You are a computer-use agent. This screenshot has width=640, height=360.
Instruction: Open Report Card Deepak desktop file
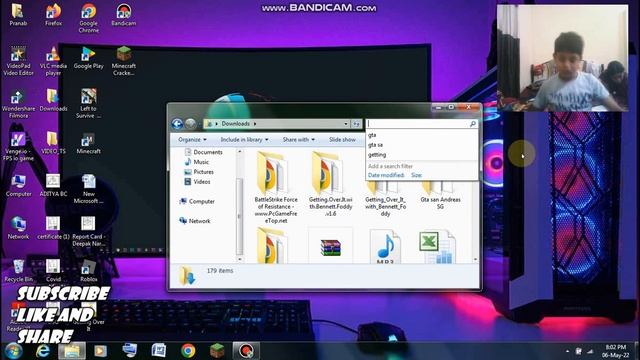(x=89, y=231)
